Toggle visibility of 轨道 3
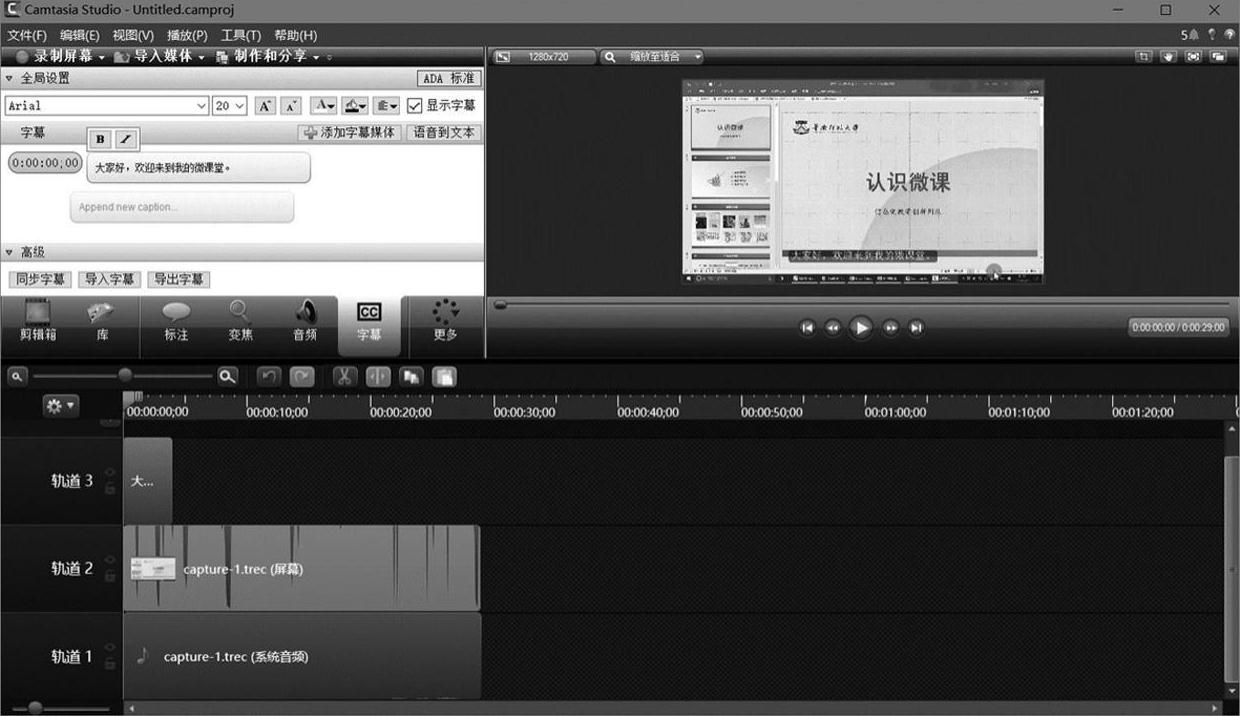The height and width of the screenshot is (716, 1240). pos(111,473)
